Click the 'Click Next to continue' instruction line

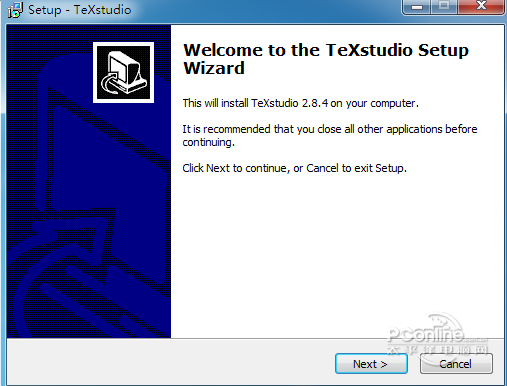pos(294,168)
